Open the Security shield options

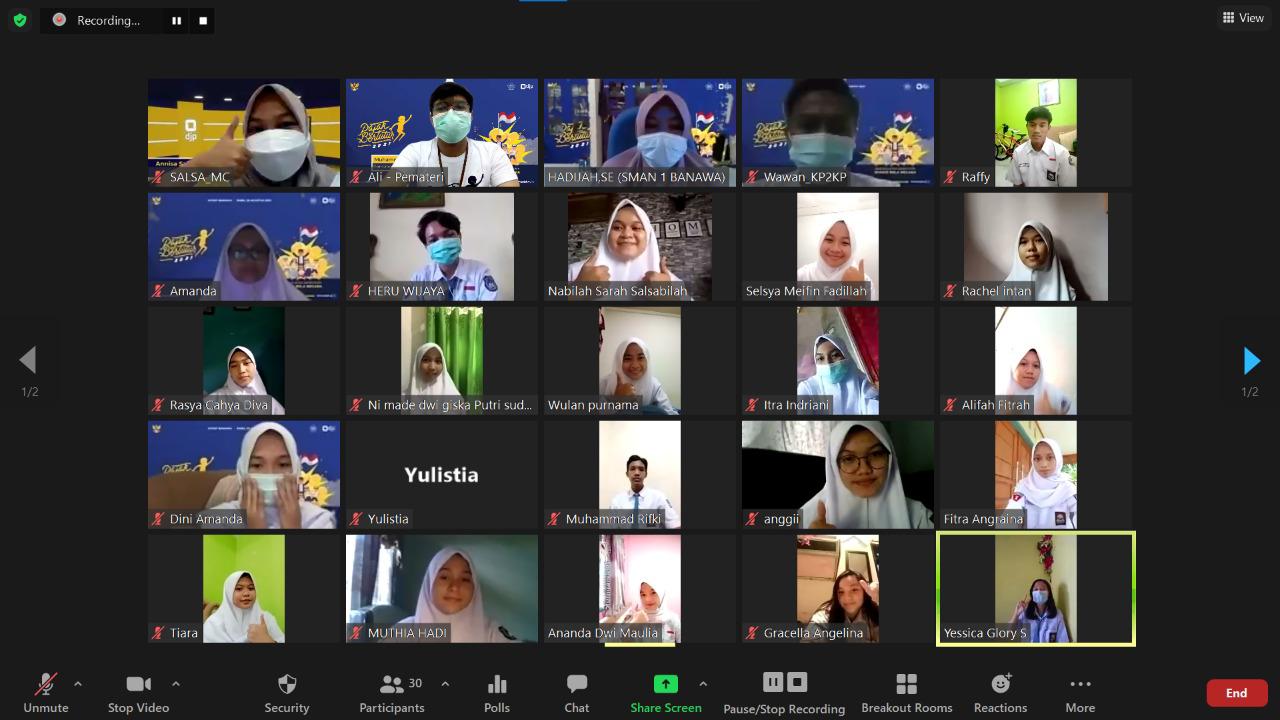click(286, 693)
